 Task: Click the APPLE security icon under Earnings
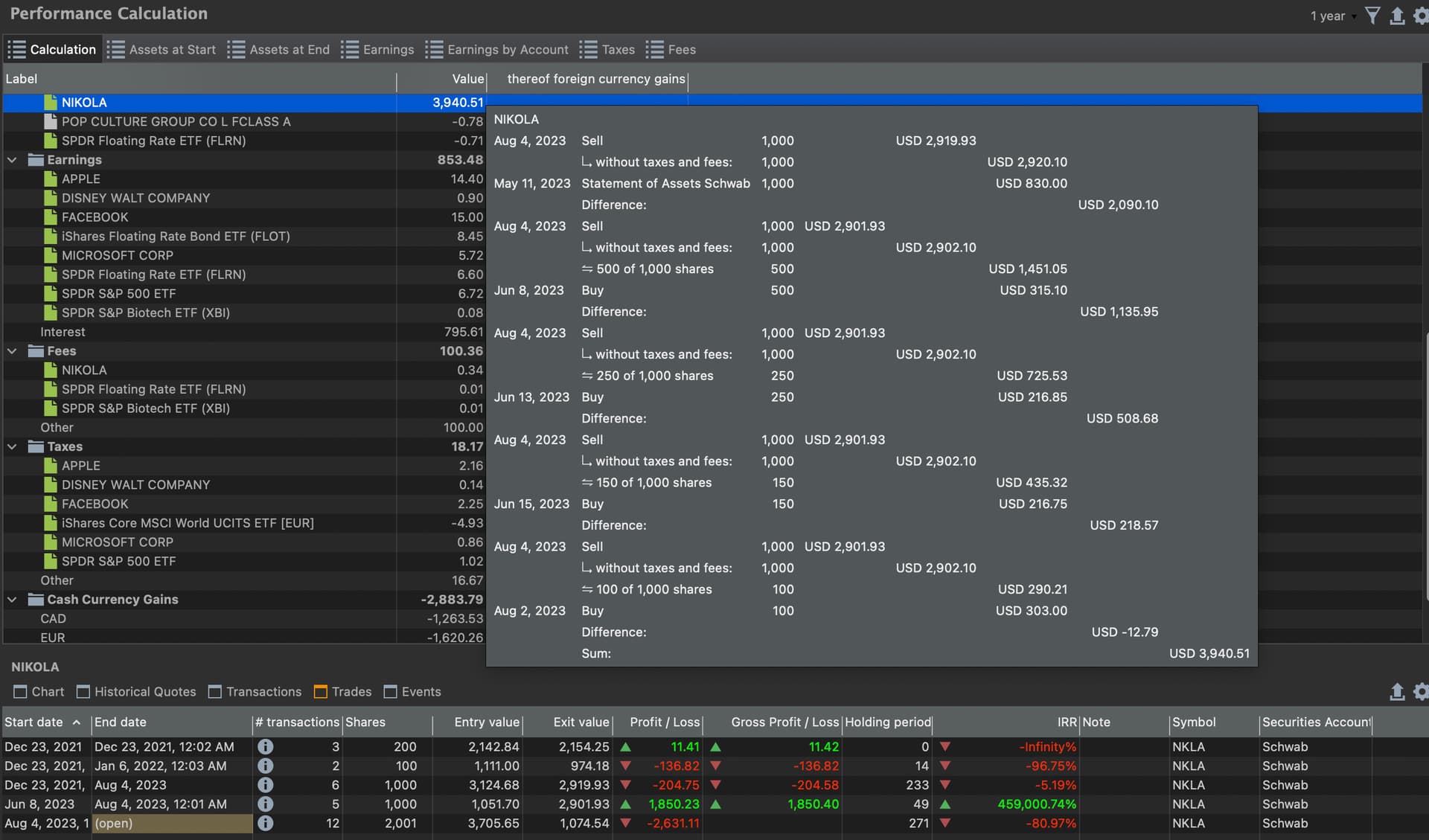pyautogui.click(x=51, y=179)
